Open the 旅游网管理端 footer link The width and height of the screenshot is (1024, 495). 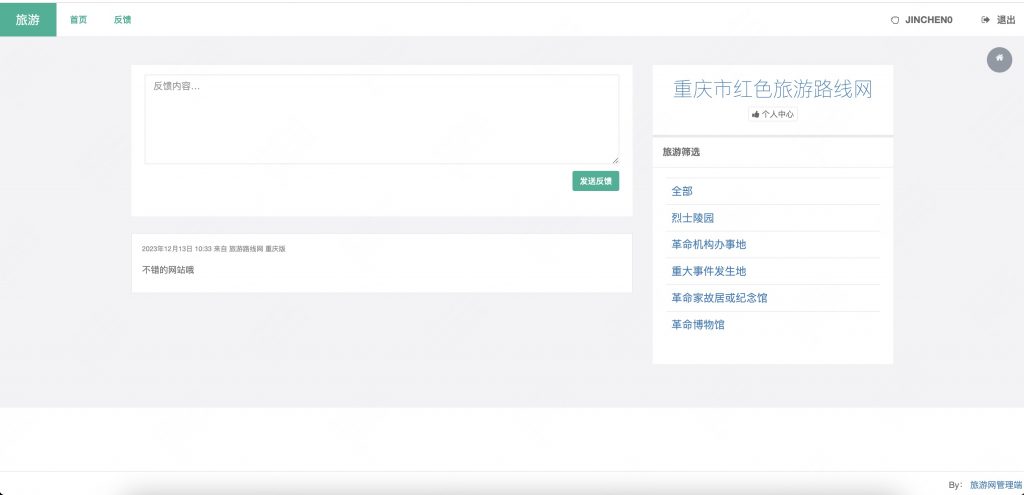995,485
